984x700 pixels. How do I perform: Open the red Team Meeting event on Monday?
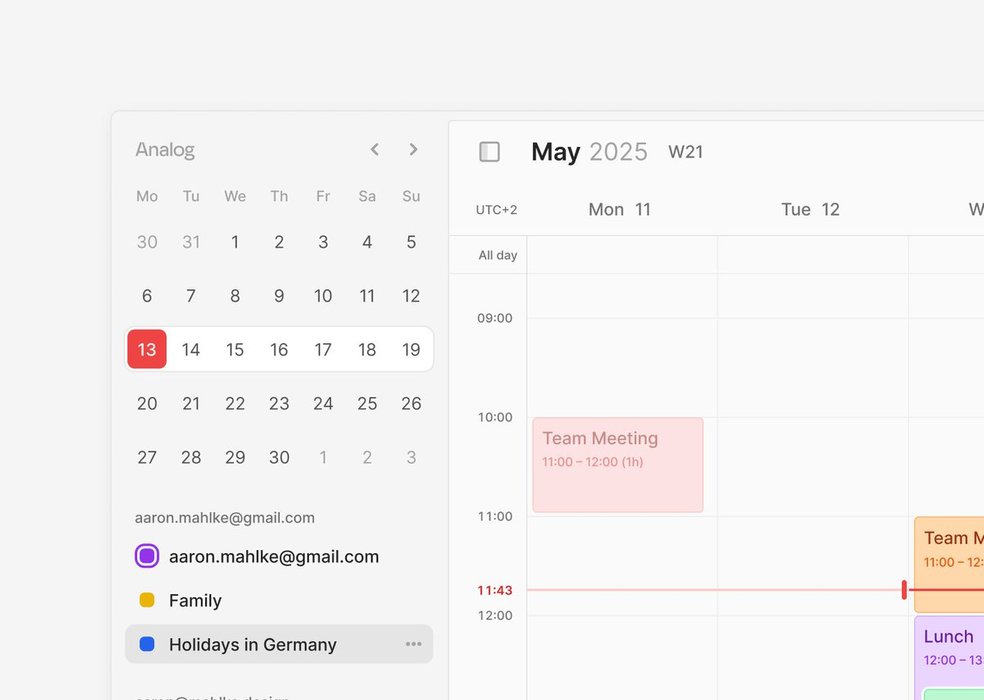click(617, 464)
